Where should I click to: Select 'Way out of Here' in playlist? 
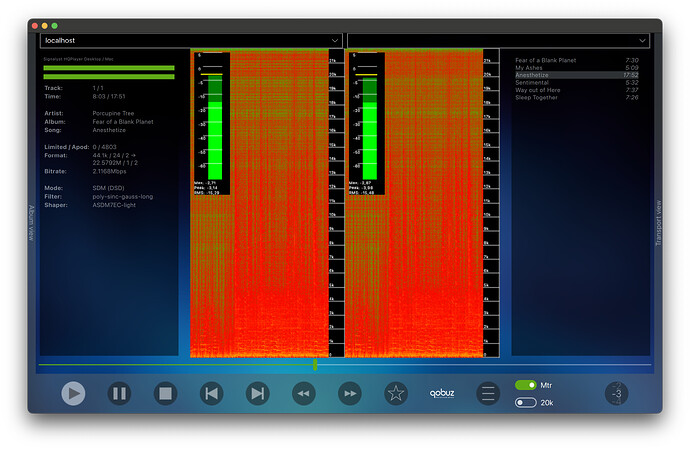coord(577,90)
